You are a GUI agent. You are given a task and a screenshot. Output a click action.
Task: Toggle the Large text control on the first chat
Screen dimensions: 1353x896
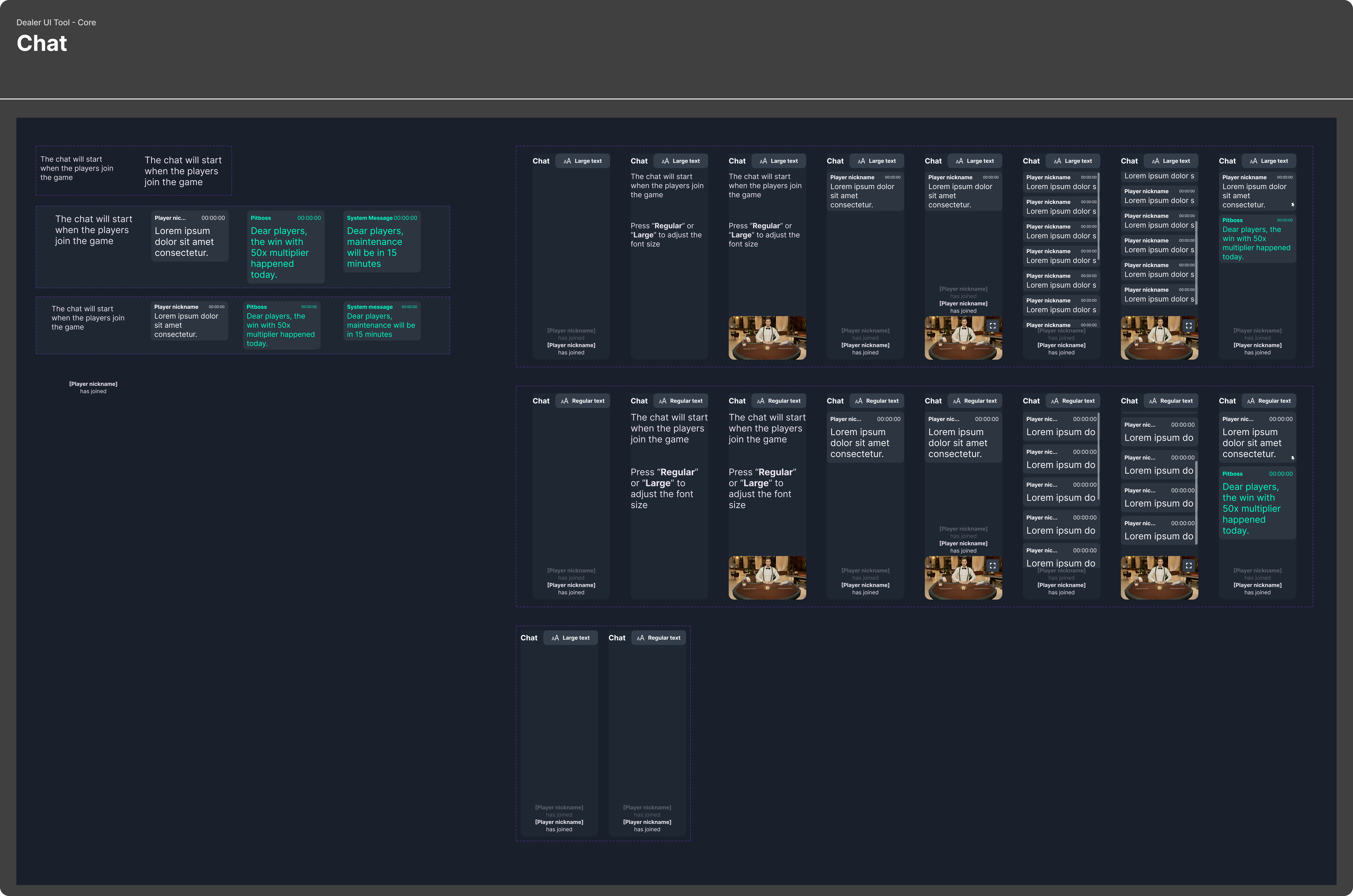tap(583, 161)
